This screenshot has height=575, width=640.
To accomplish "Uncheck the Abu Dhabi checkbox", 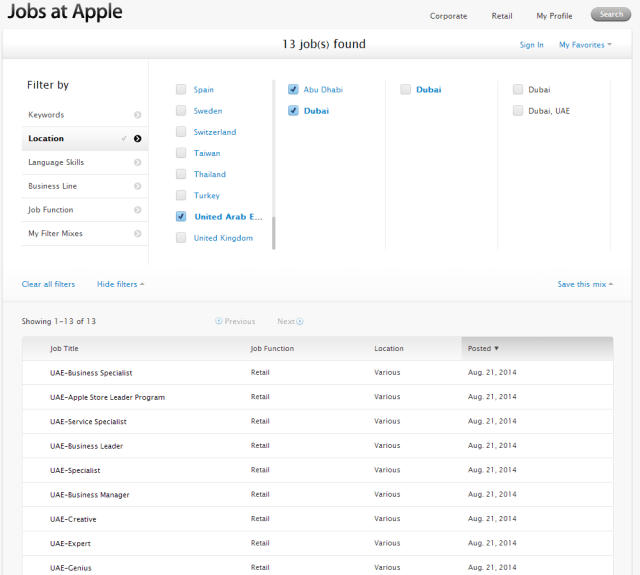I will 293,89.
